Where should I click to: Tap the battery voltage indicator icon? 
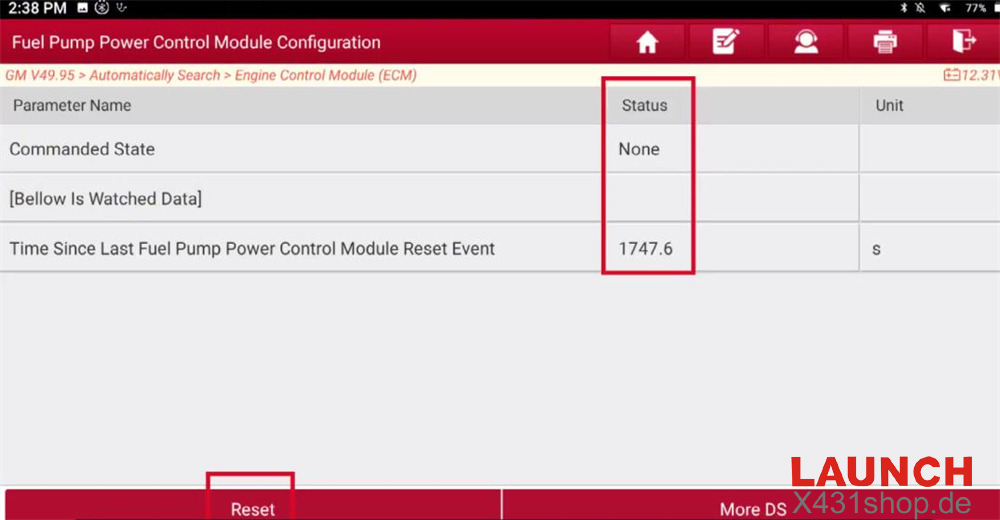pyautogui.click(x=951, y=75)
